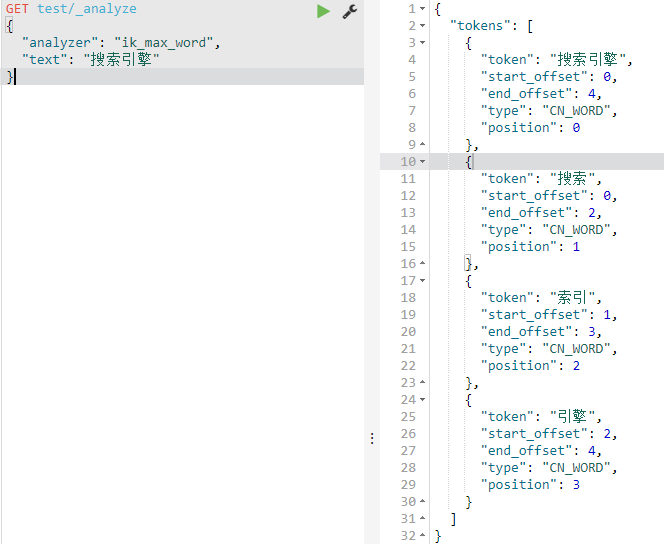Click end_offset value 4 on line 6

coord(592,94)
